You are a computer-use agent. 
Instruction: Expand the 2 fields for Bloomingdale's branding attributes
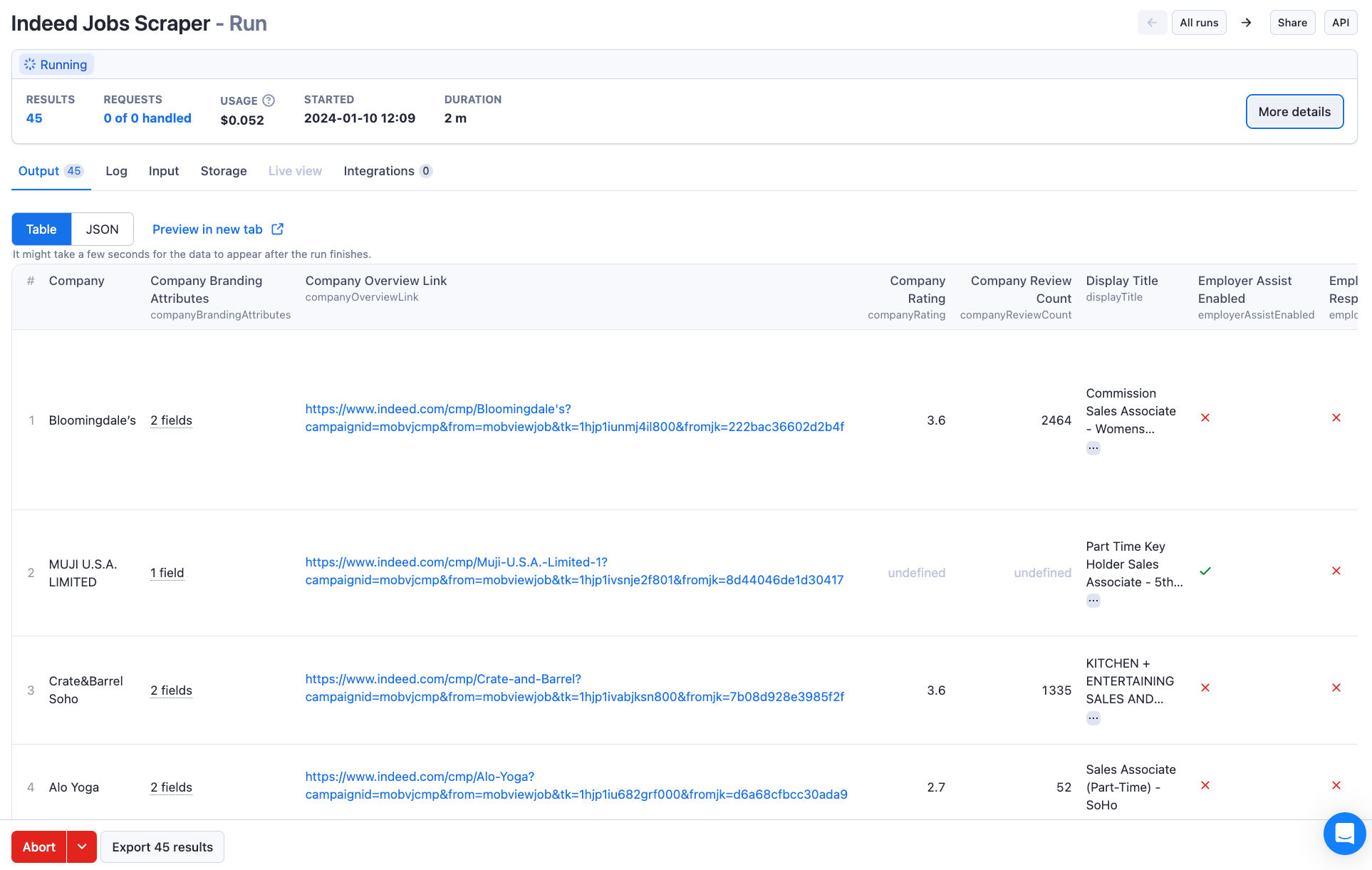[171, 420]
